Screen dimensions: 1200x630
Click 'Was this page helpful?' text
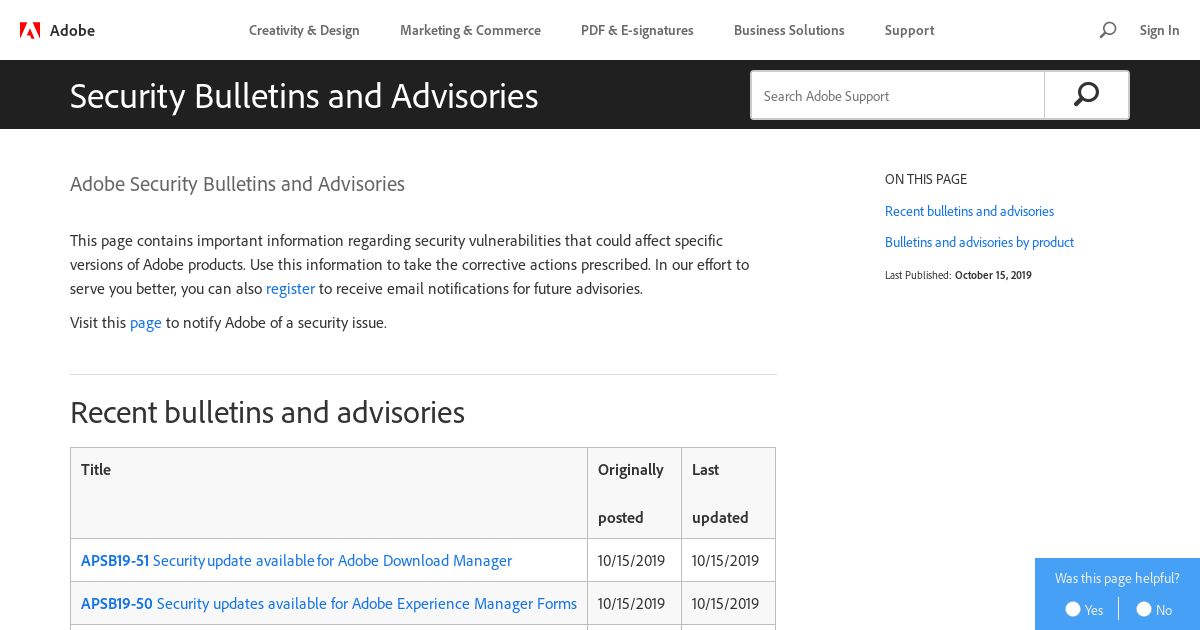click(x=1117, y=578)
